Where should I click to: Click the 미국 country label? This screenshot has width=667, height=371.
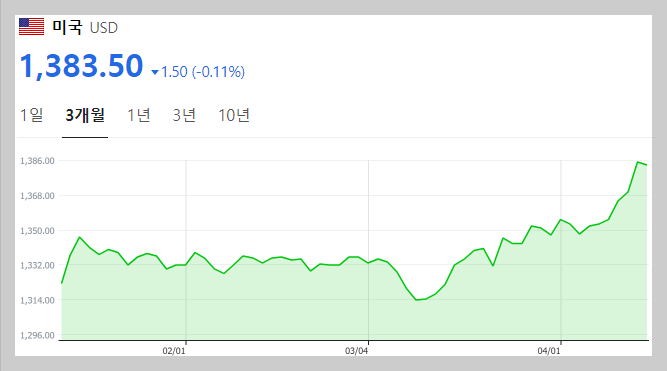[67, 27]
